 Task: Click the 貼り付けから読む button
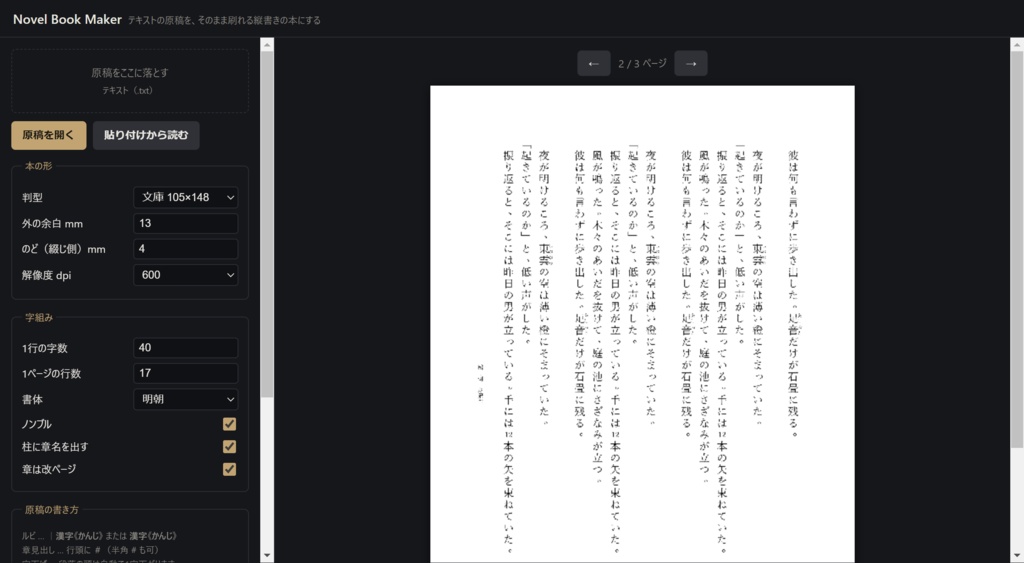pos(146,135)
